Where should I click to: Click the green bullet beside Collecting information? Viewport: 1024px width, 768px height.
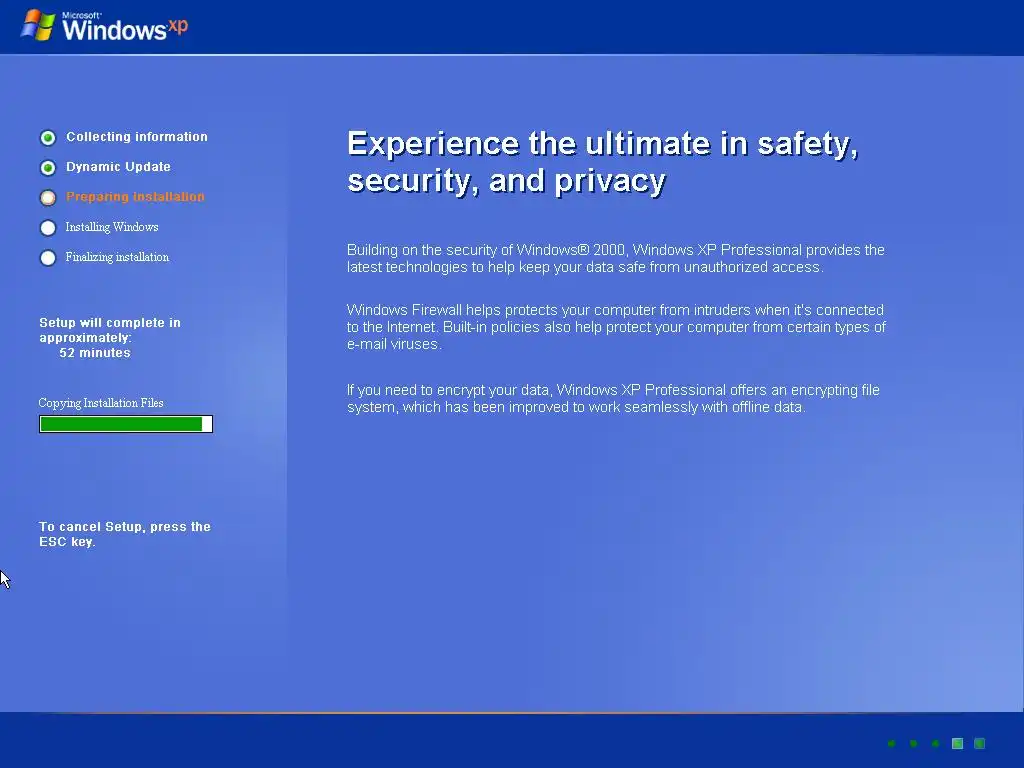pos(48,138)
